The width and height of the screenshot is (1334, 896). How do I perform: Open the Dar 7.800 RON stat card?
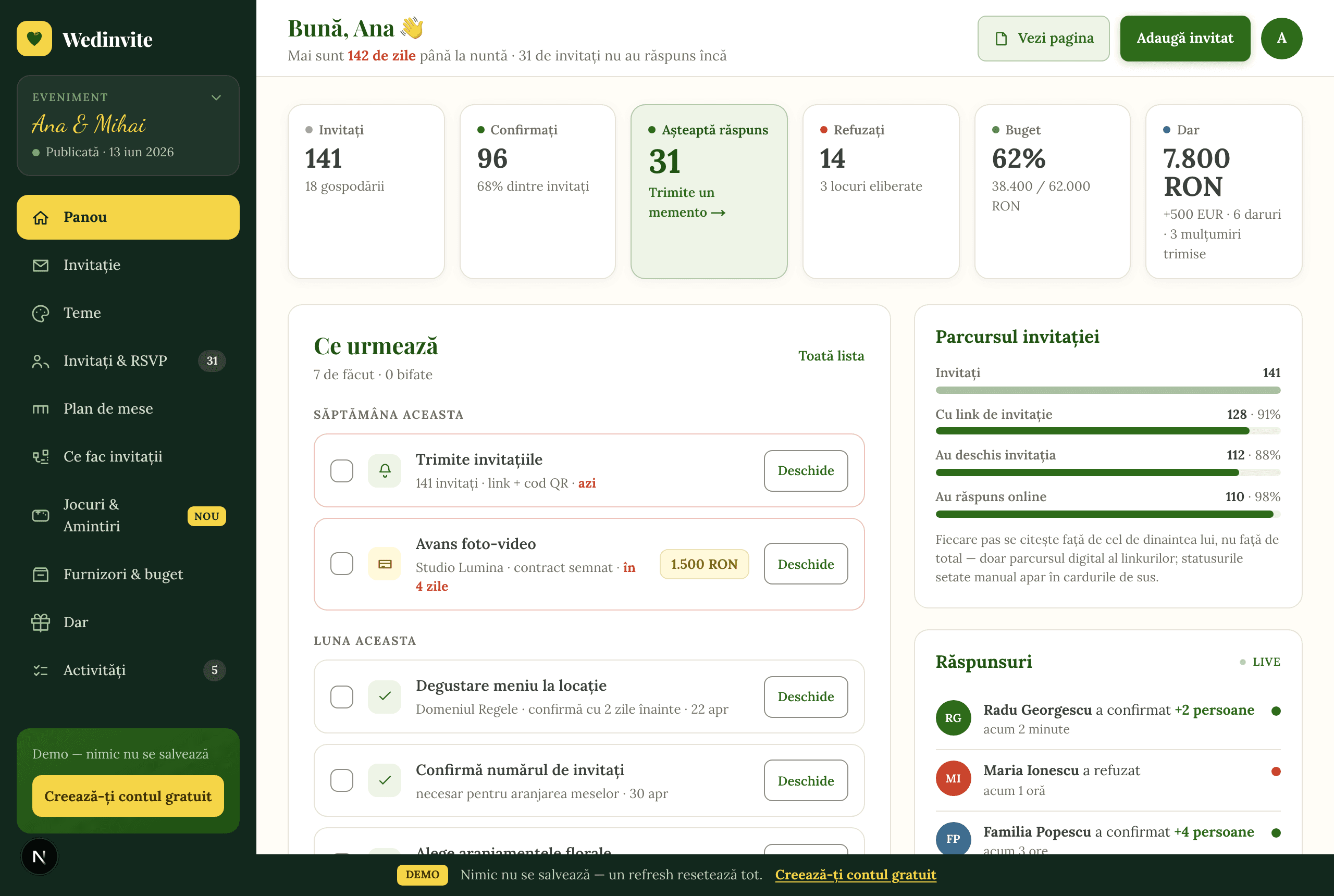tap(1224, 191)
